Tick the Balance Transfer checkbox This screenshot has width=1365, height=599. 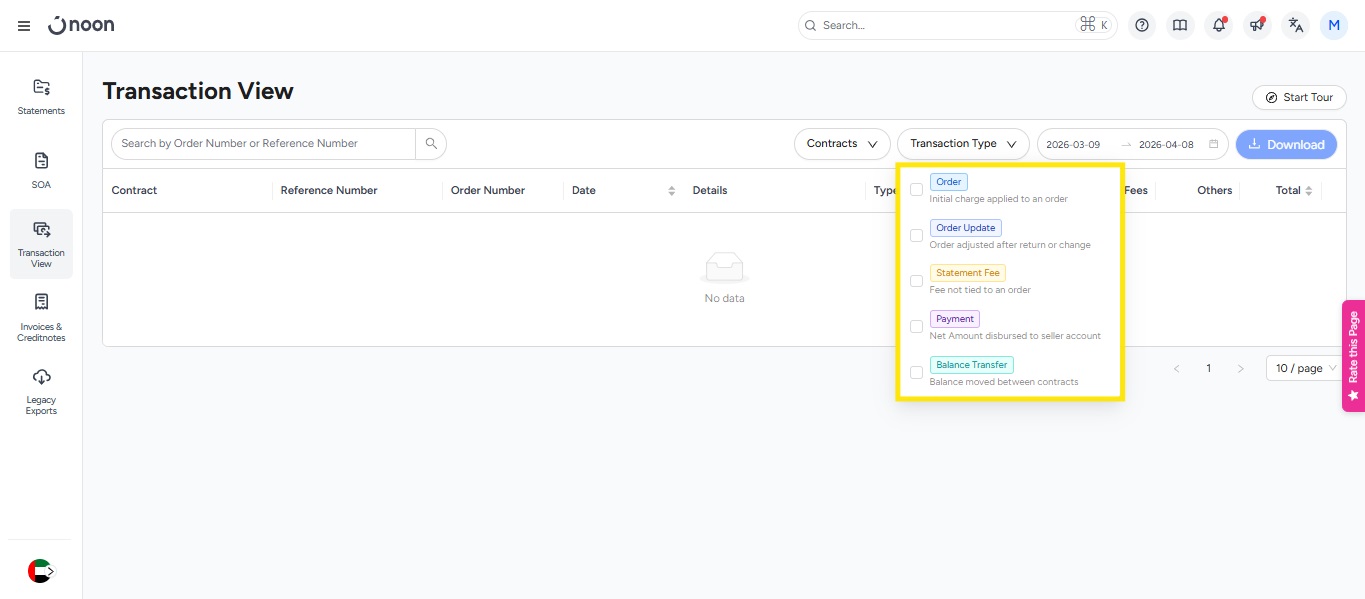click(916, 372)
